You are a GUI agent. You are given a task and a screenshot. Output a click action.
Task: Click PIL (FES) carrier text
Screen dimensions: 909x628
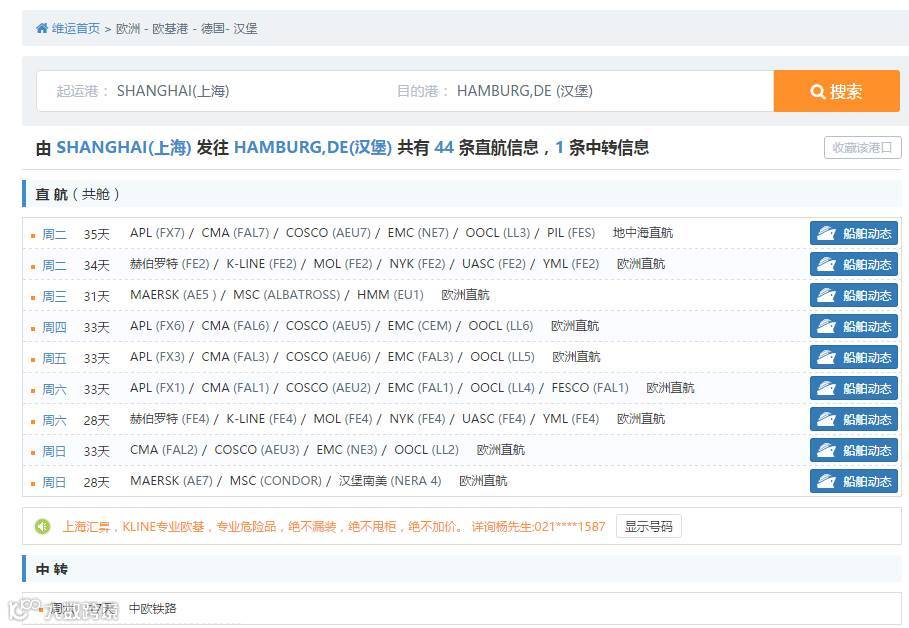(x=571, y=233)
